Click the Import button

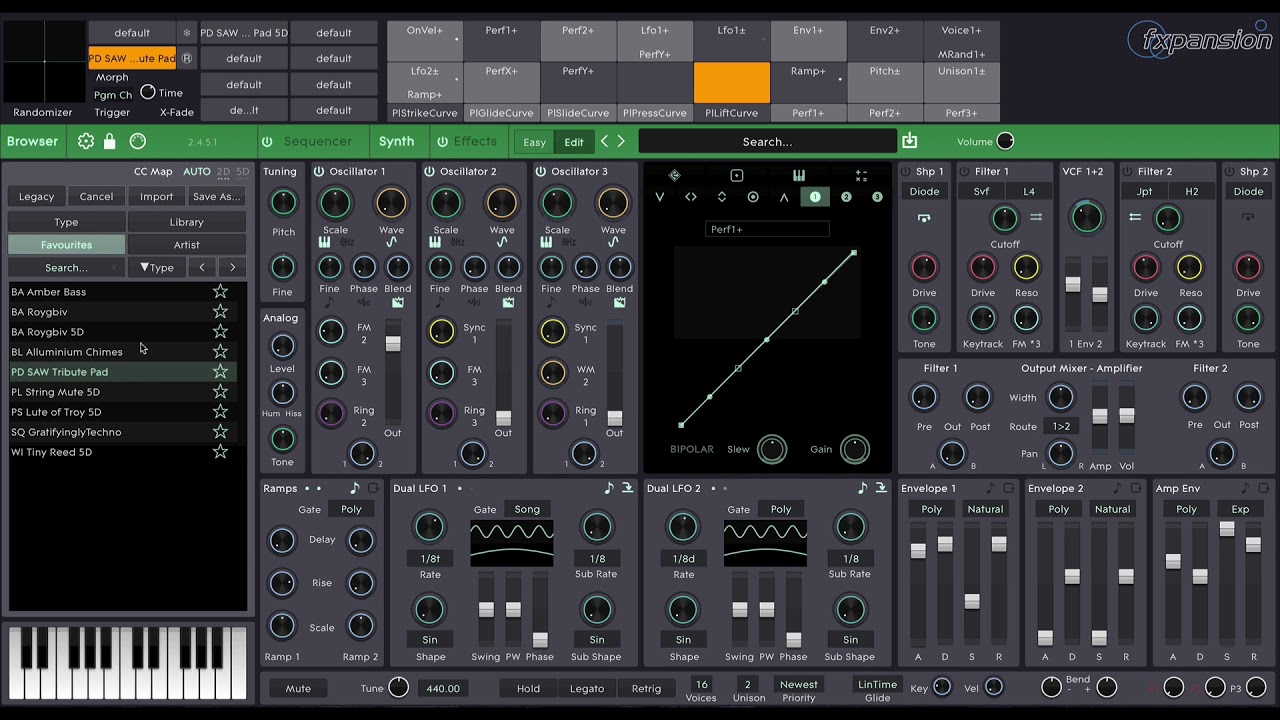coord(156,197)
